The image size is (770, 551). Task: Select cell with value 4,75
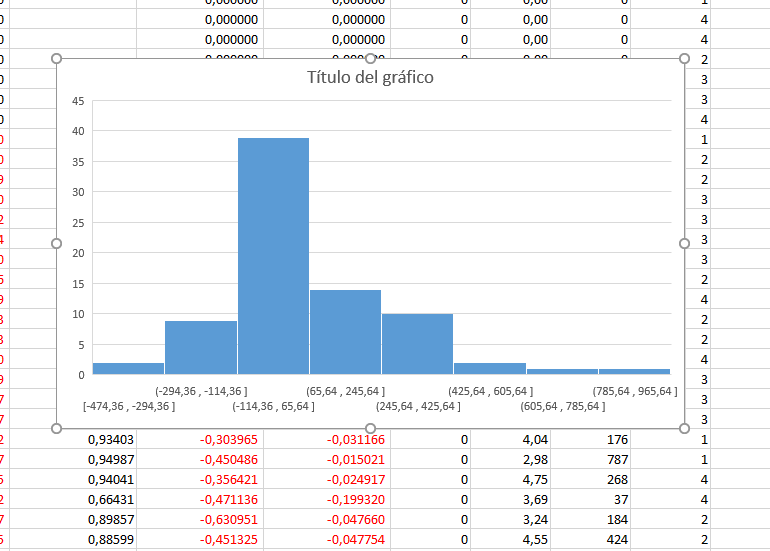coord(511,479)
